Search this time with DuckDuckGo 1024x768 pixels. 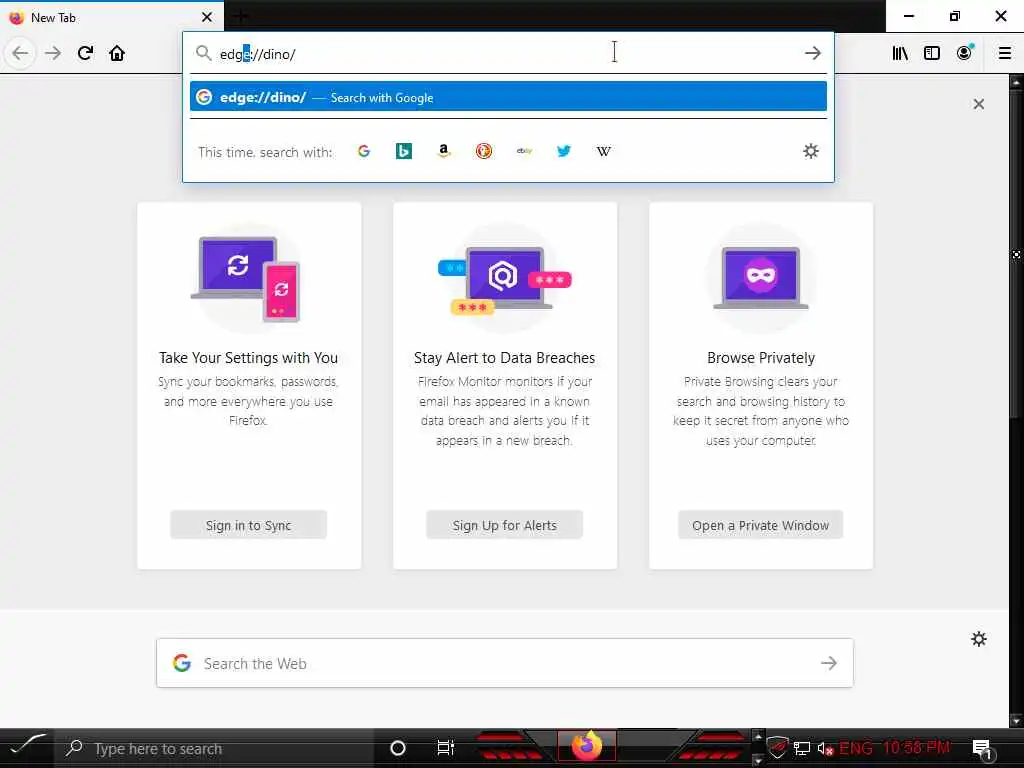484,152
